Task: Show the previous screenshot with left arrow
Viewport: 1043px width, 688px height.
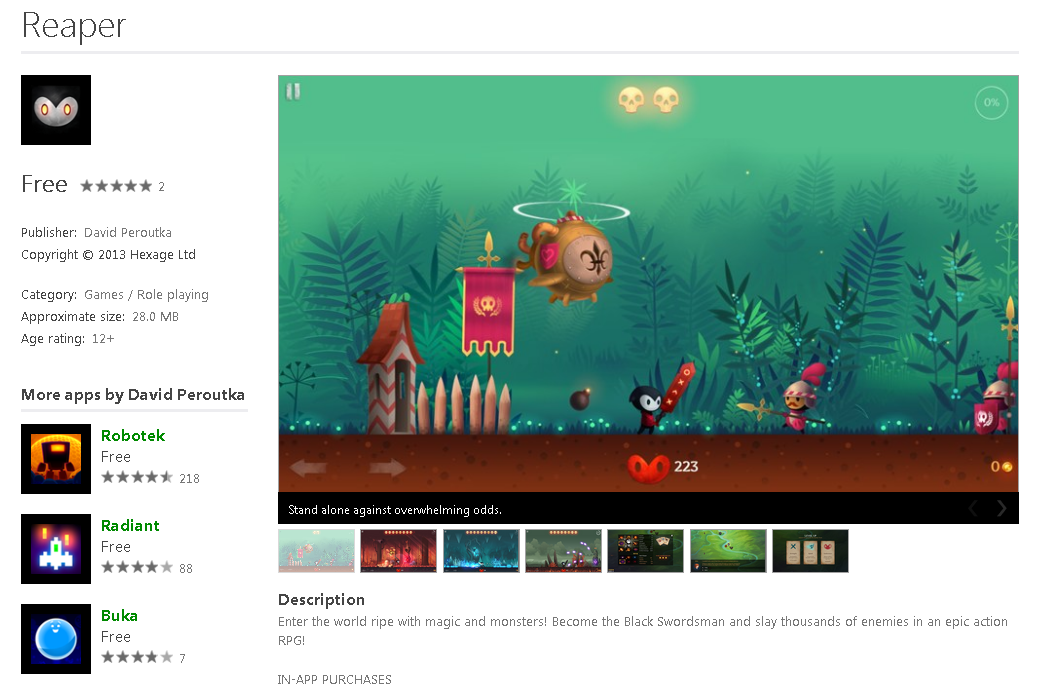Action: point(973,509)
